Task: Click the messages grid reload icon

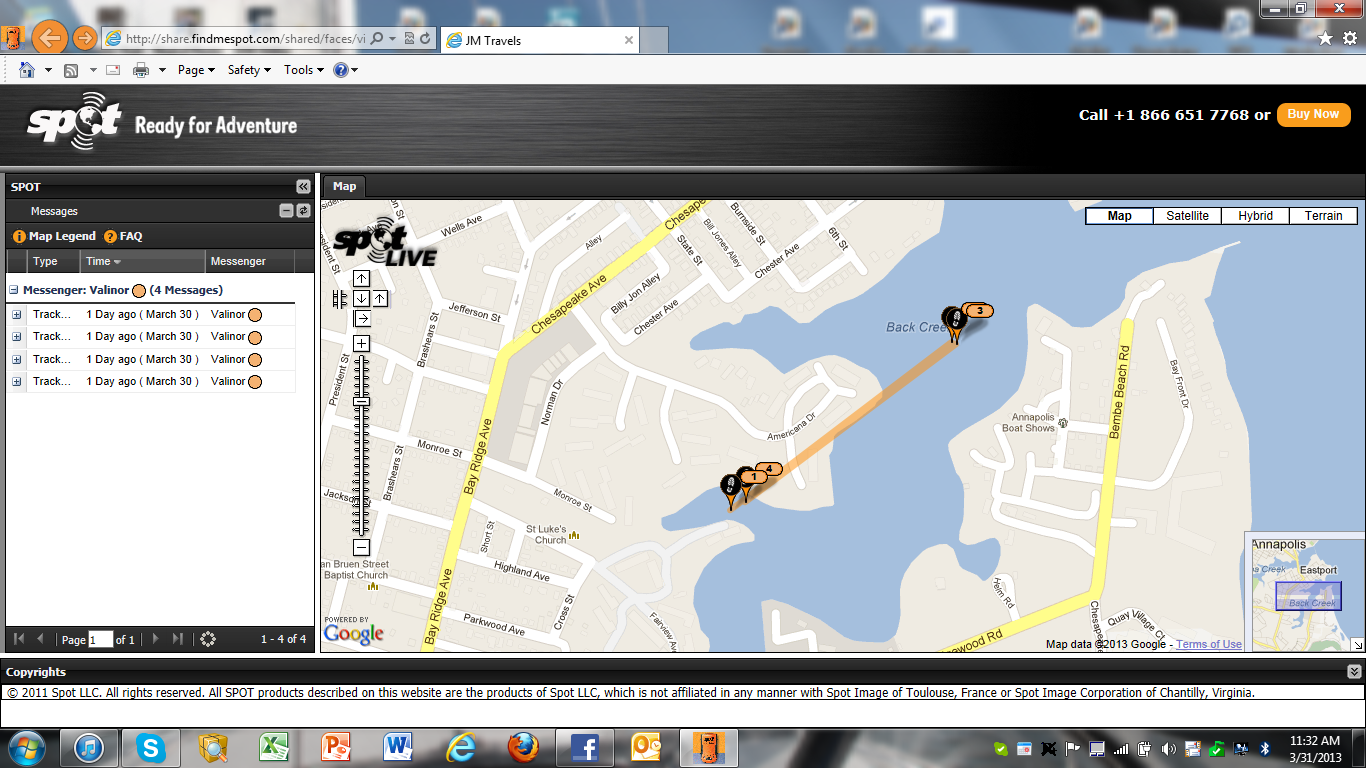Action: coord(208,639)
